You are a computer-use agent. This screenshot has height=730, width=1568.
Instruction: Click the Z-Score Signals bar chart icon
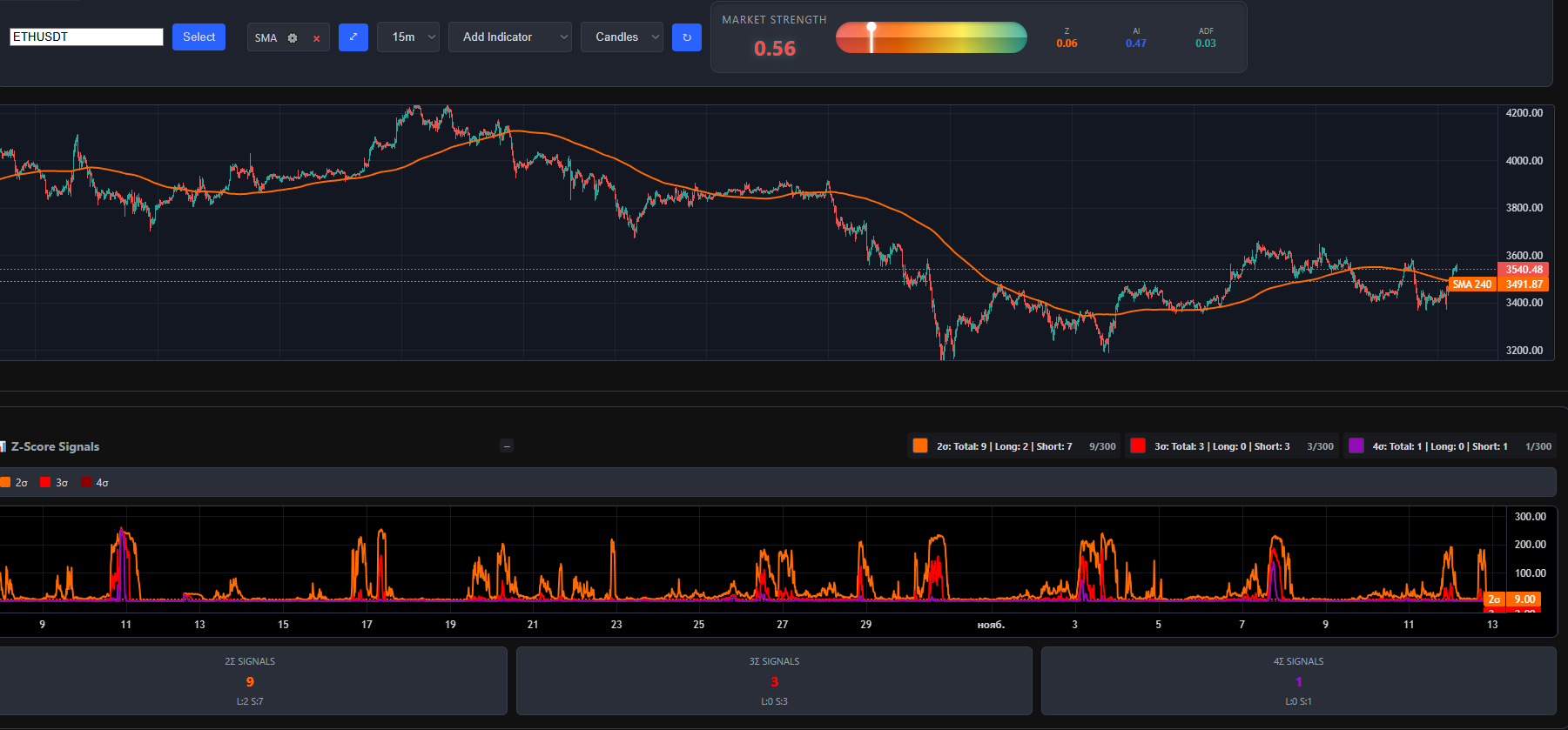click(3, 446)
